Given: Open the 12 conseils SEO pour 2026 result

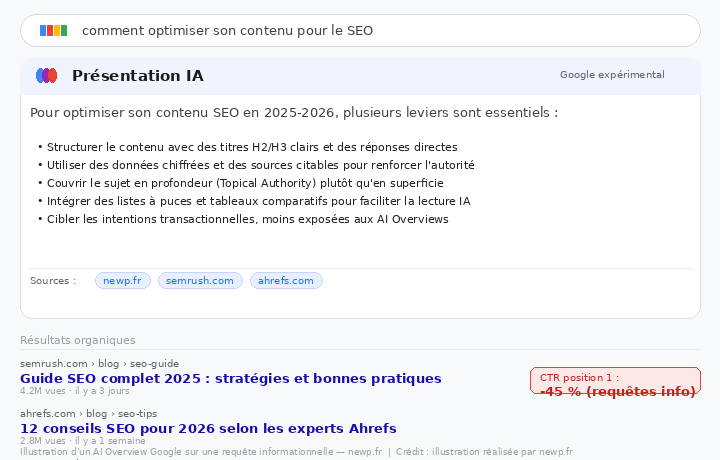Looking at the screenshot, I should (x=208, y=428).
